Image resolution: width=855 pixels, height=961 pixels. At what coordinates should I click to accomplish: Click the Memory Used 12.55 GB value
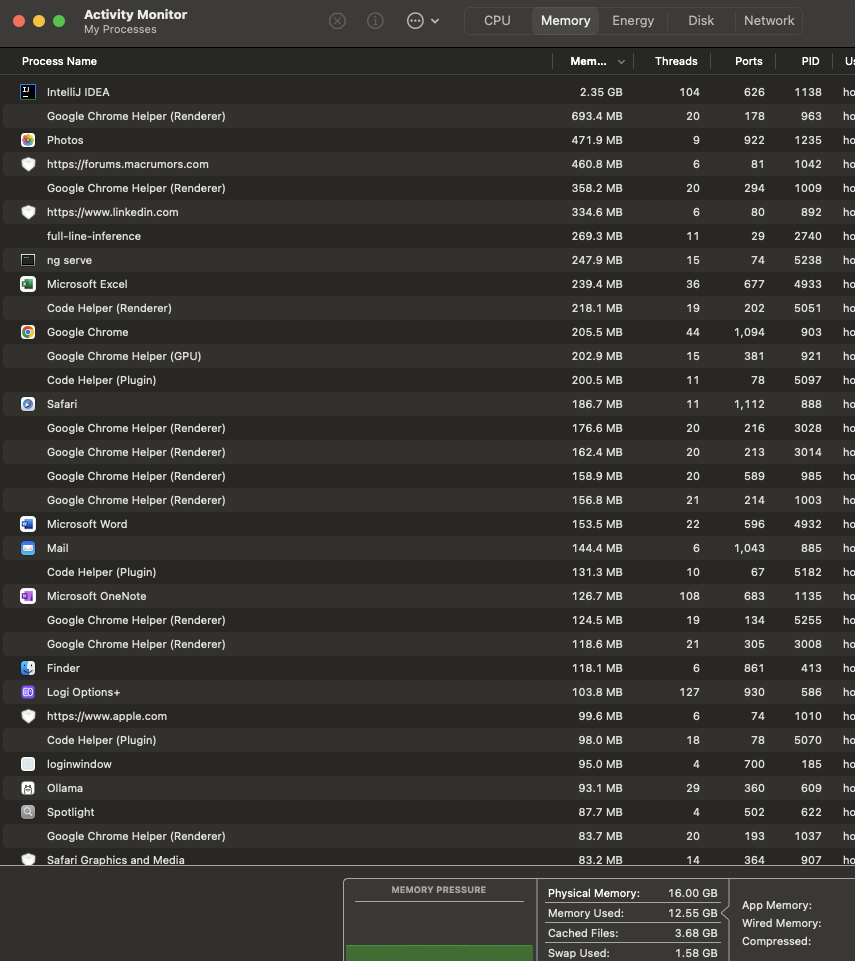point(693,913)
